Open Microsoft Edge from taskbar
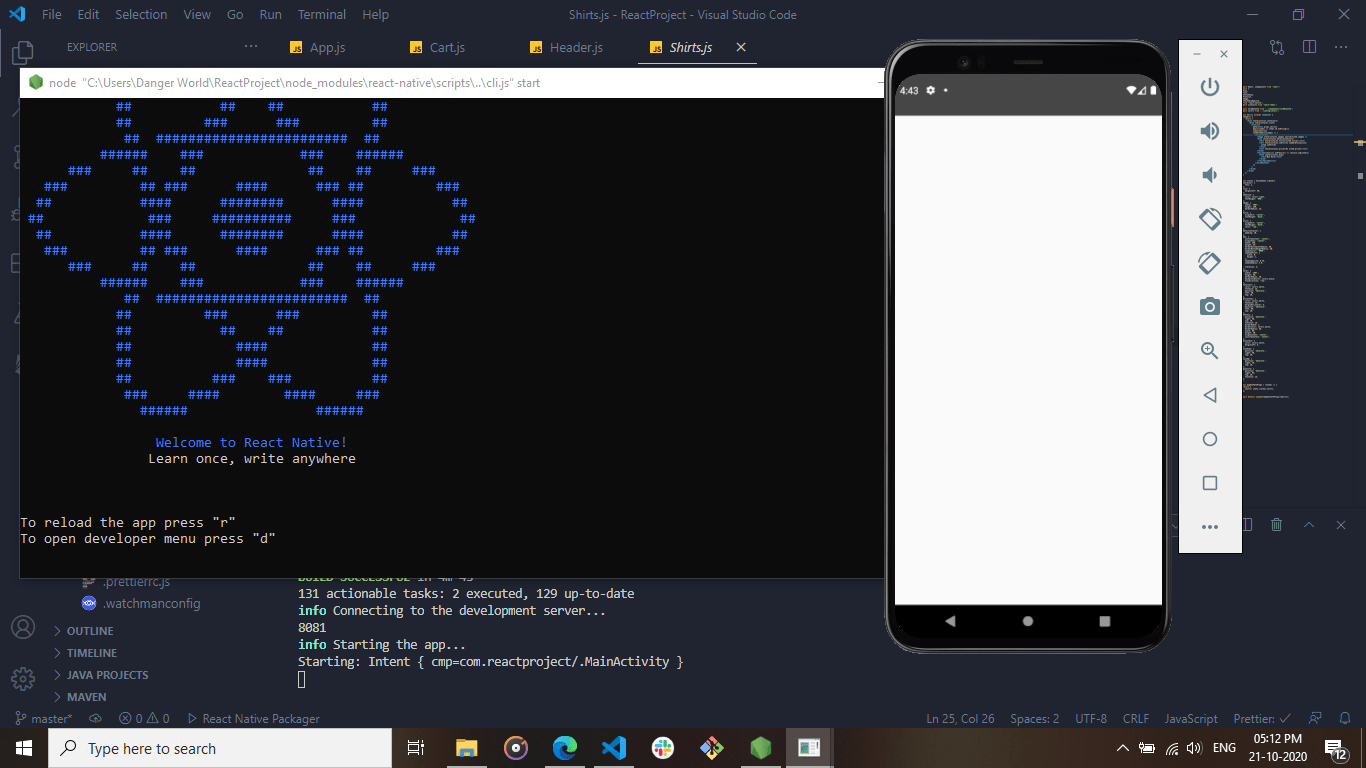This screenshot has width=1366, height=768. 565,748
